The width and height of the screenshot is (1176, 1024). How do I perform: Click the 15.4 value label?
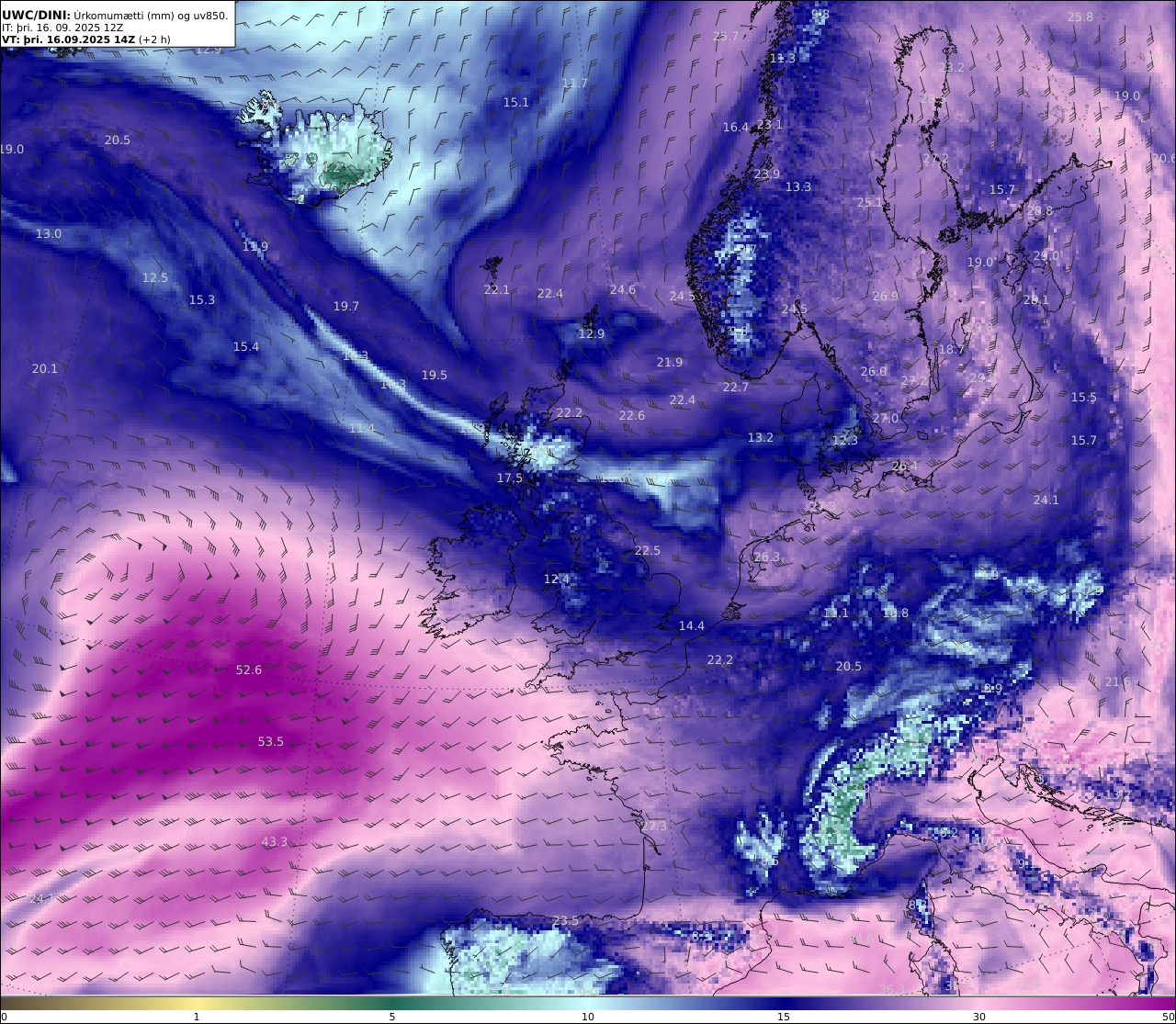point(246,347)
